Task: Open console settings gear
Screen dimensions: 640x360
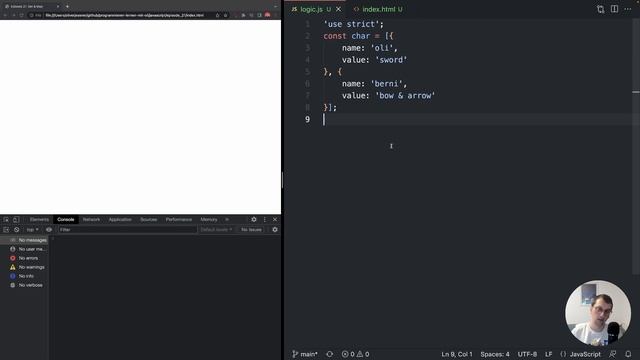Action: [x=275, y=230]
